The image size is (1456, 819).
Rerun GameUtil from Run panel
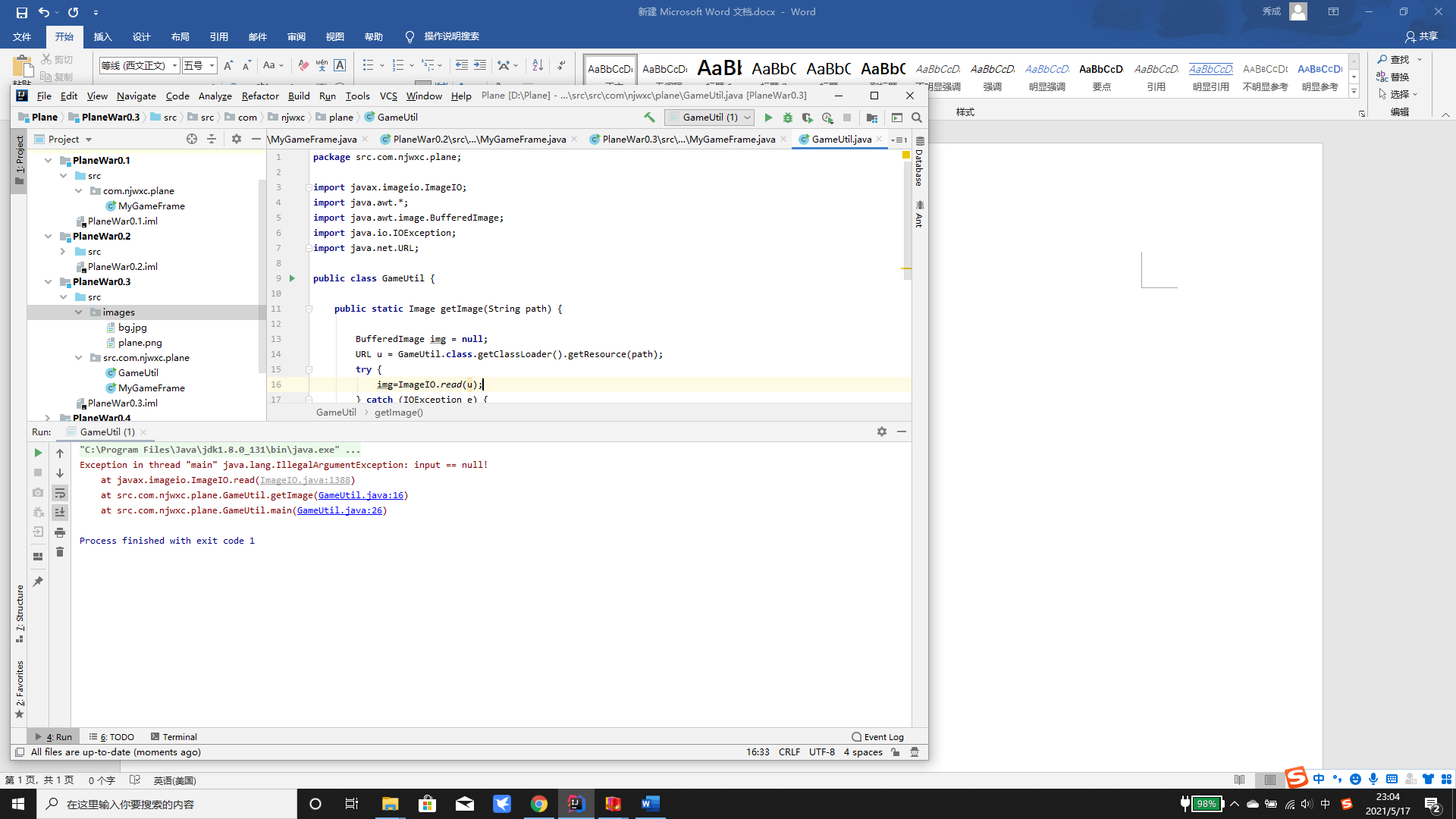(x=38, y=453)
